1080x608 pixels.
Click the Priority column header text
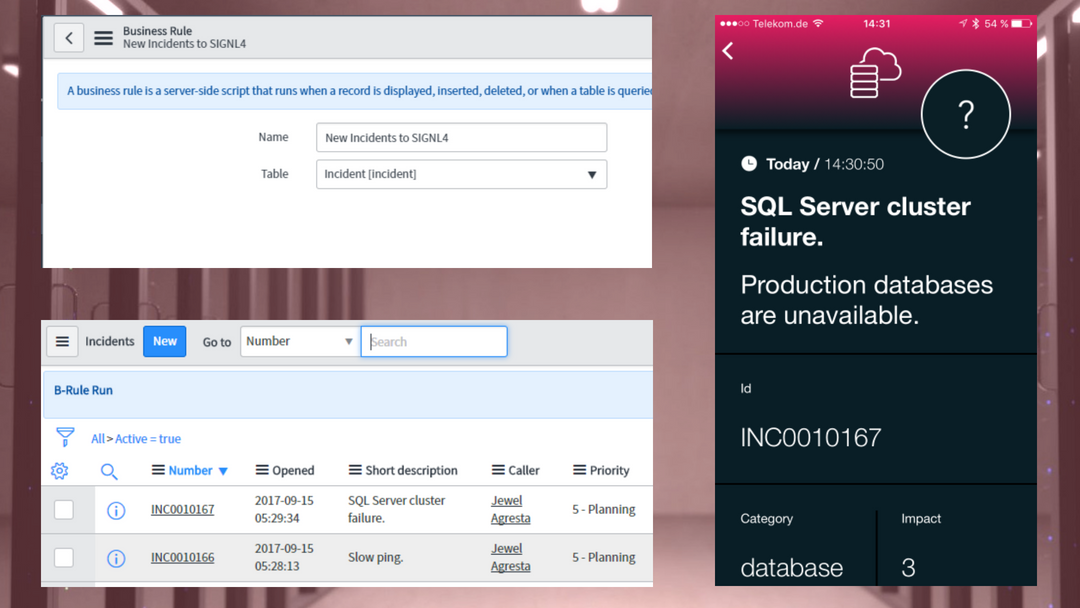[610, 470]
